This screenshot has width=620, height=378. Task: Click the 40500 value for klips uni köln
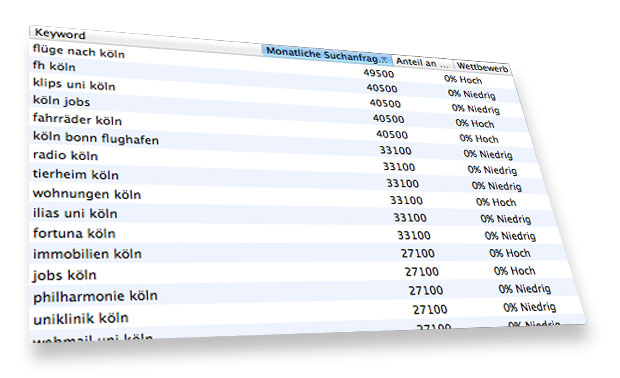tap(385, 103)
